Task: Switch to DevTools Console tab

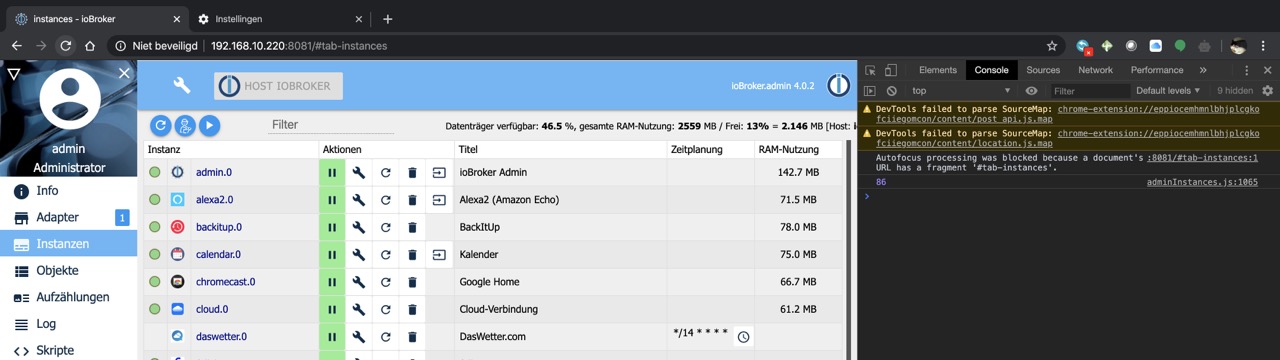Action: [x=992, y=70]
